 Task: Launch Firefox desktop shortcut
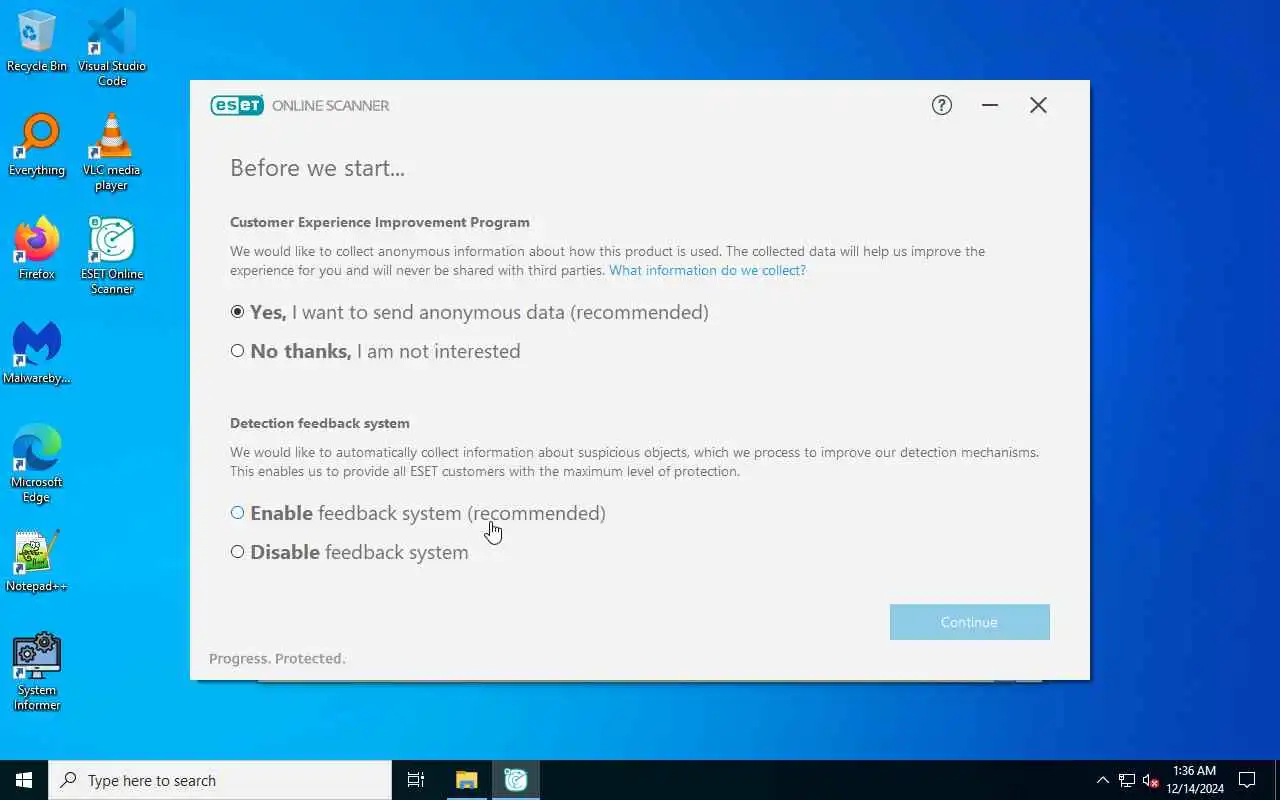(37, 250)
